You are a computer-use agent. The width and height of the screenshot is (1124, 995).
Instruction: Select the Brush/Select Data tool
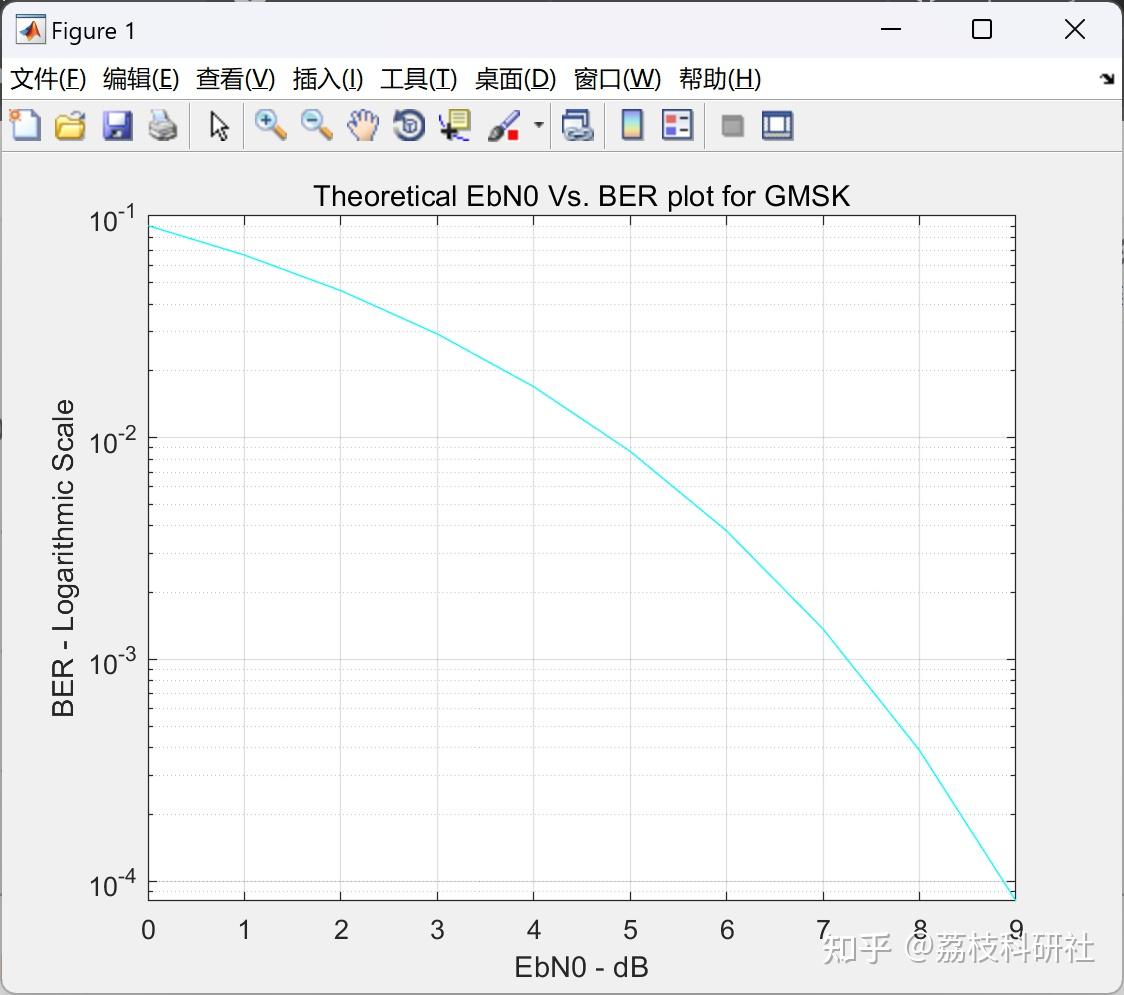[x=505, y=125]
